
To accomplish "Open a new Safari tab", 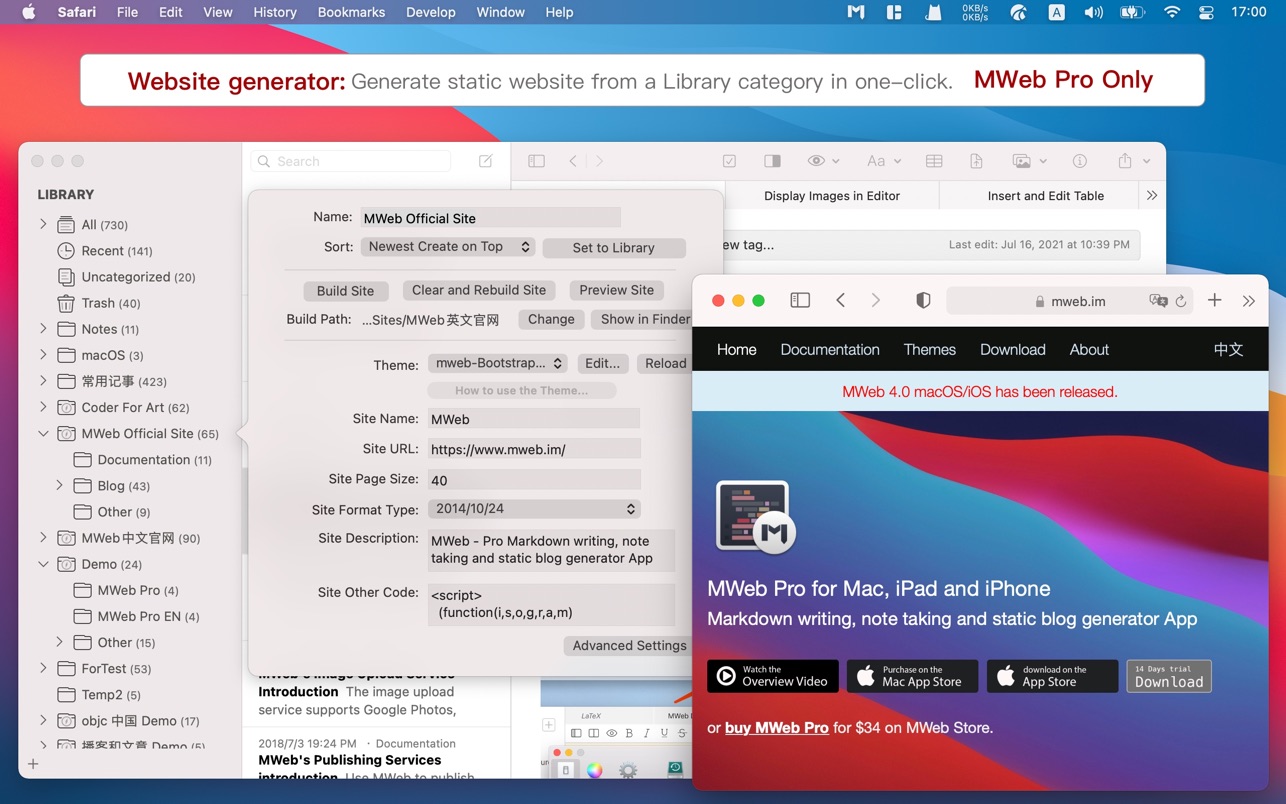I will 1214,300.
